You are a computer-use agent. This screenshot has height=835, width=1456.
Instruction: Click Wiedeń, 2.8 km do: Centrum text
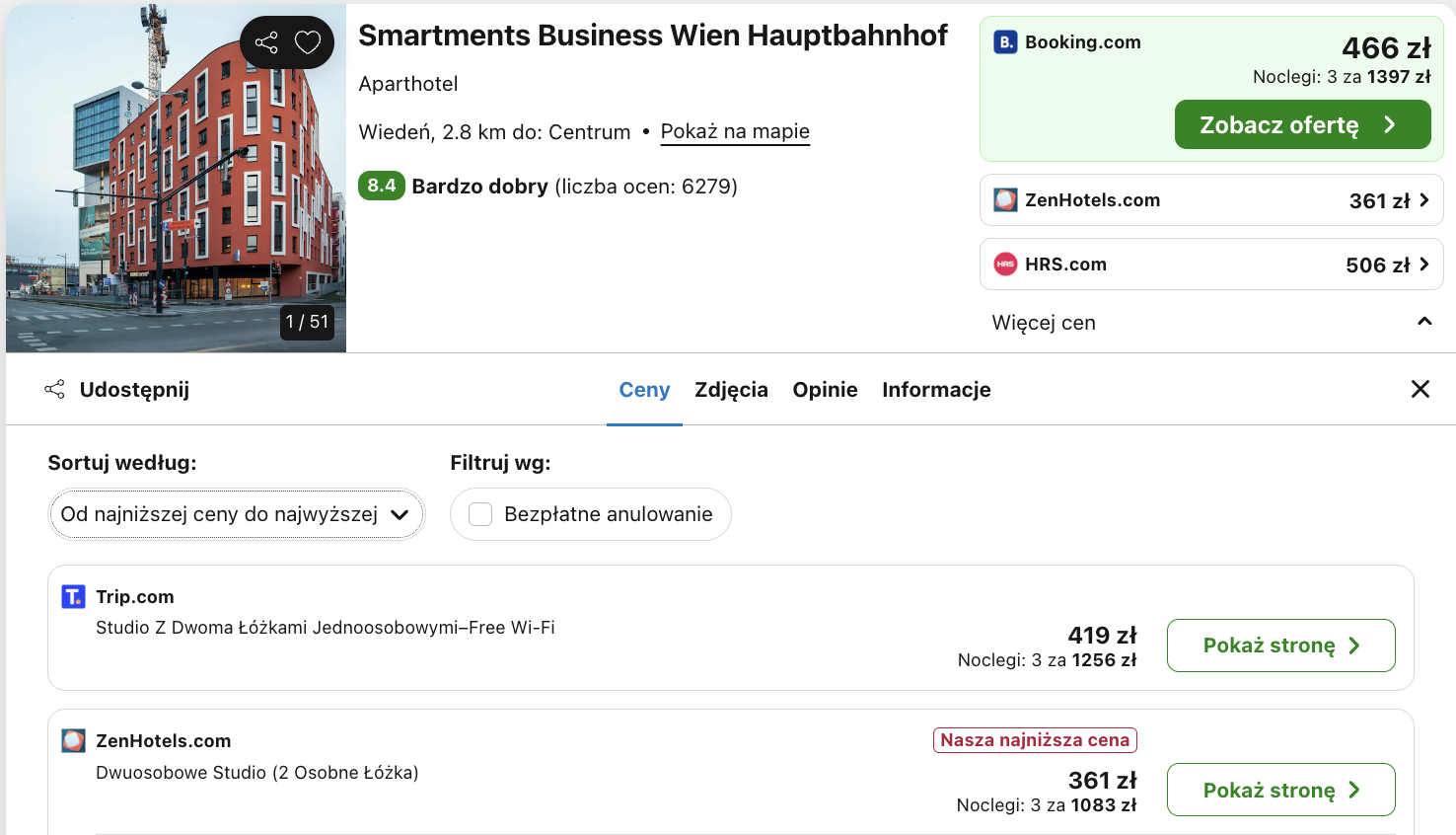pos(494,132)
